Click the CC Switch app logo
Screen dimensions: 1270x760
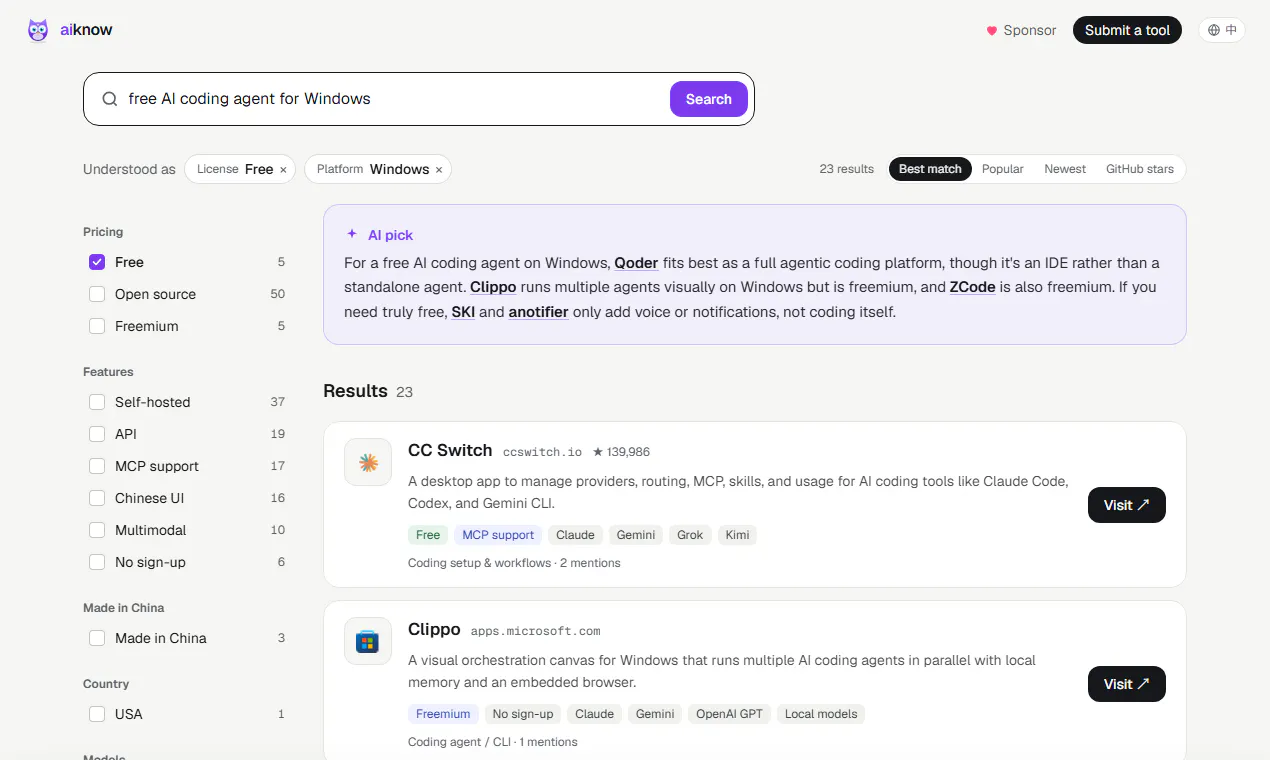368,462
